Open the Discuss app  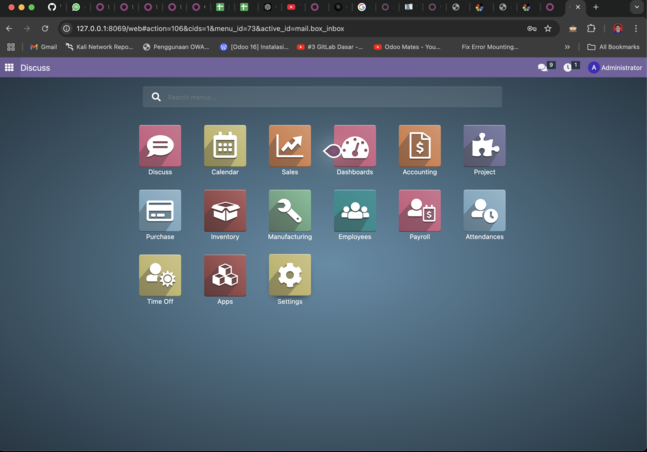(160, 146)
